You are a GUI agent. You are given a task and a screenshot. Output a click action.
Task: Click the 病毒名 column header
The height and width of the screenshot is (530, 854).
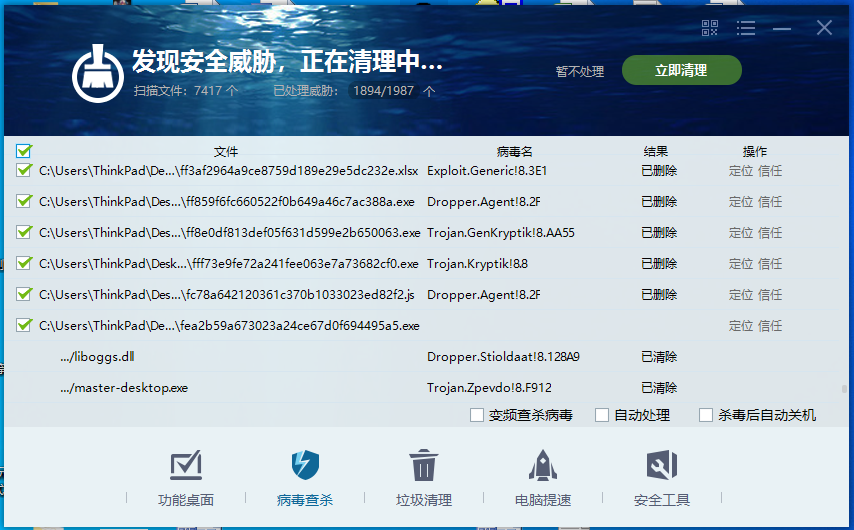(x=515, y=151)
